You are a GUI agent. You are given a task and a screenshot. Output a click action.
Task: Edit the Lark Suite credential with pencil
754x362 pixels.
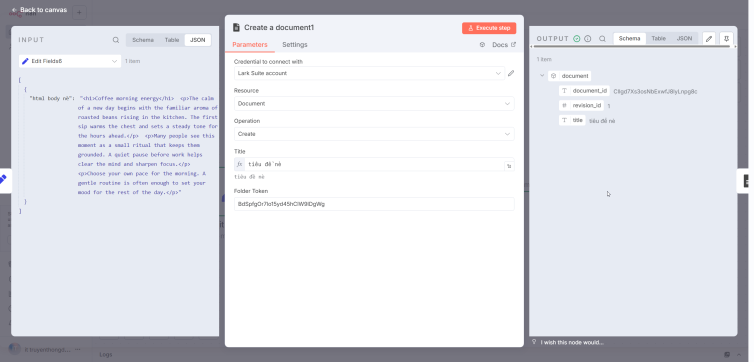click(511, 73)
